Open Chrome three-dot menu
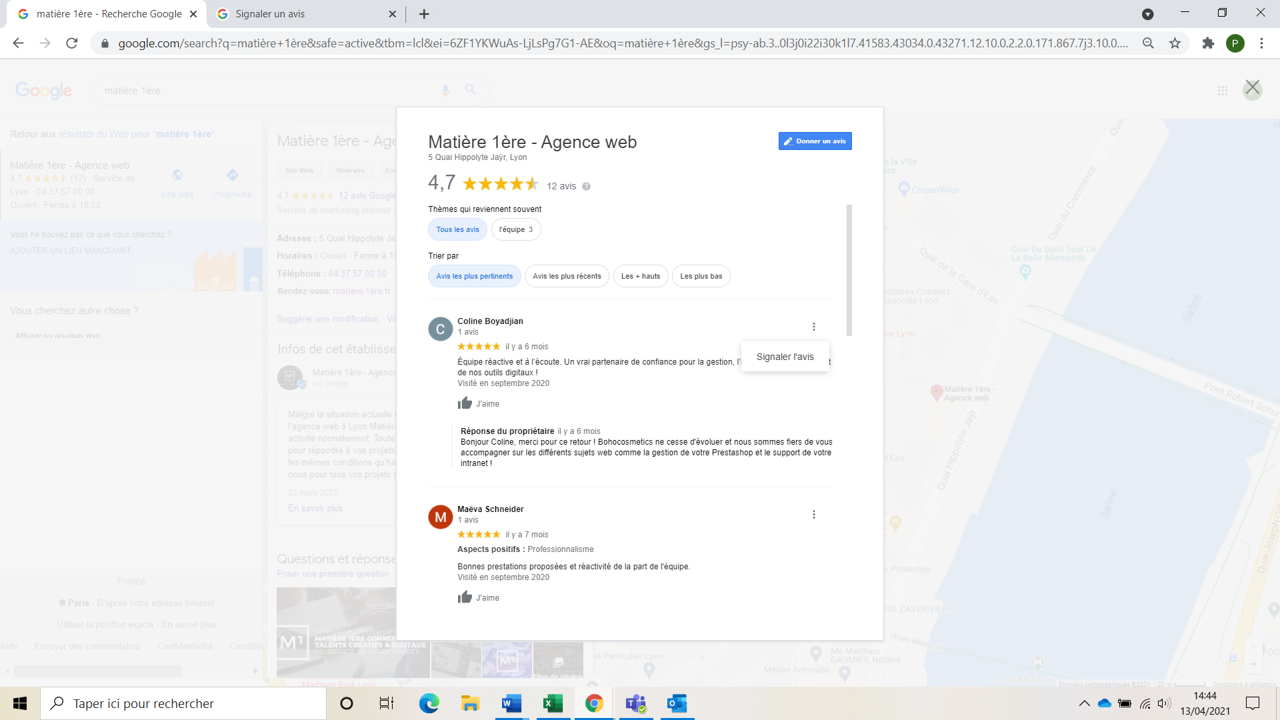 click(x=1262, y=43)
